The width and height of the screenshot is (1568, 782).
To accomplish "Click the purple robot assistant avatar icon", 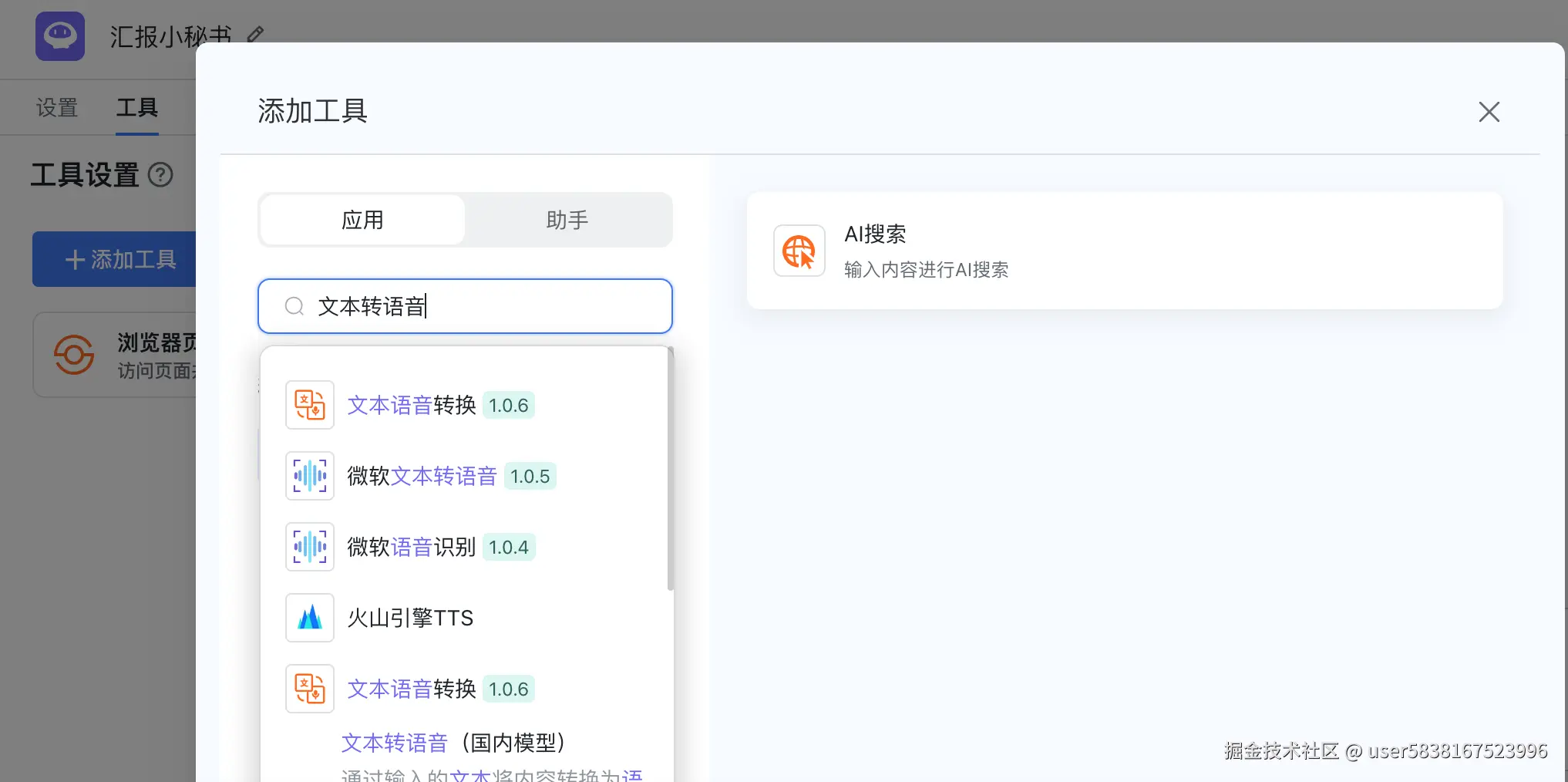I will pos(60,36).
